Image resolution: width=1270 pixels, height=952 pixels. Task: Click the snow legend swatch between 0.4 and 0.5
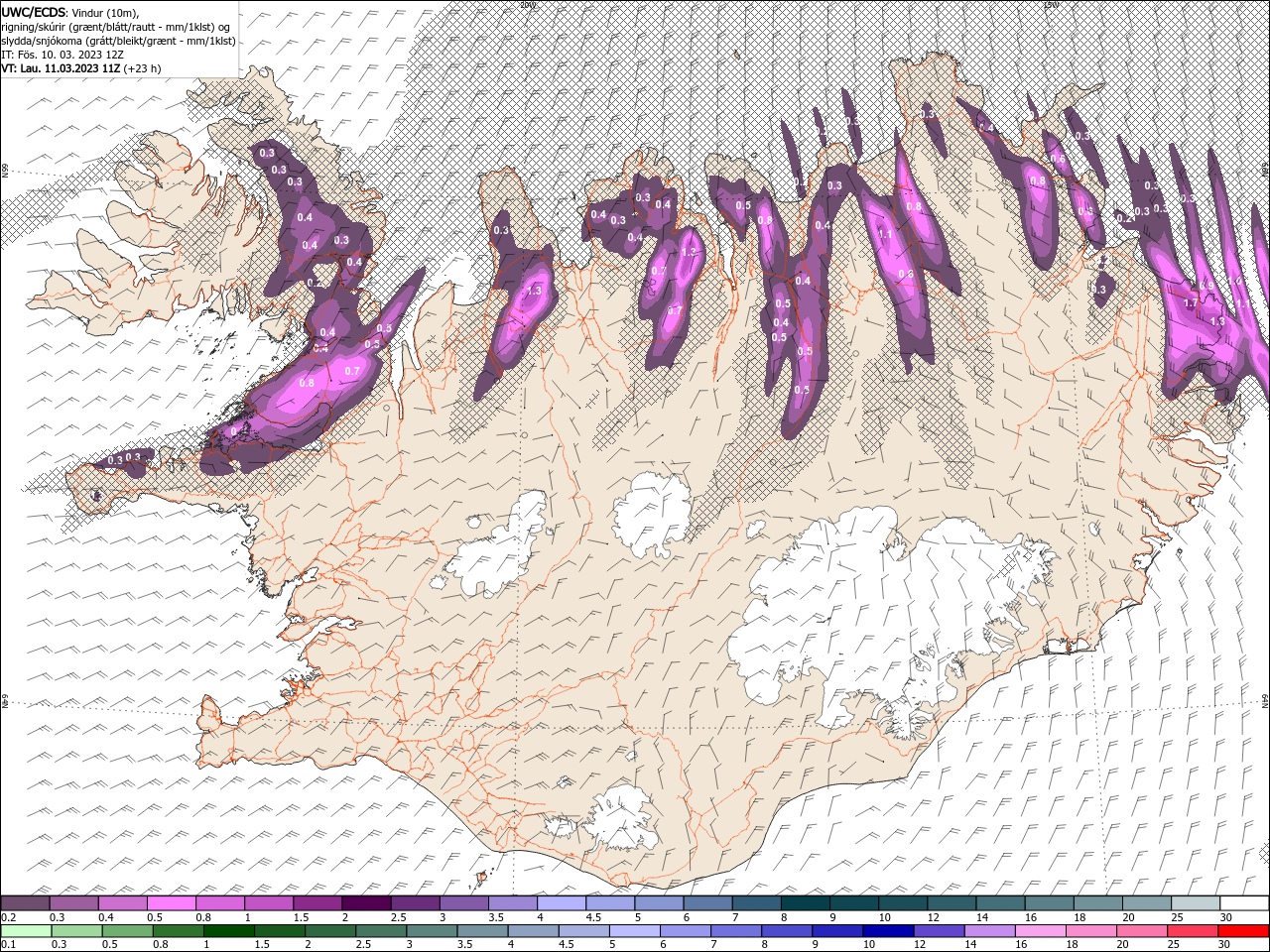tap(122, 903)
